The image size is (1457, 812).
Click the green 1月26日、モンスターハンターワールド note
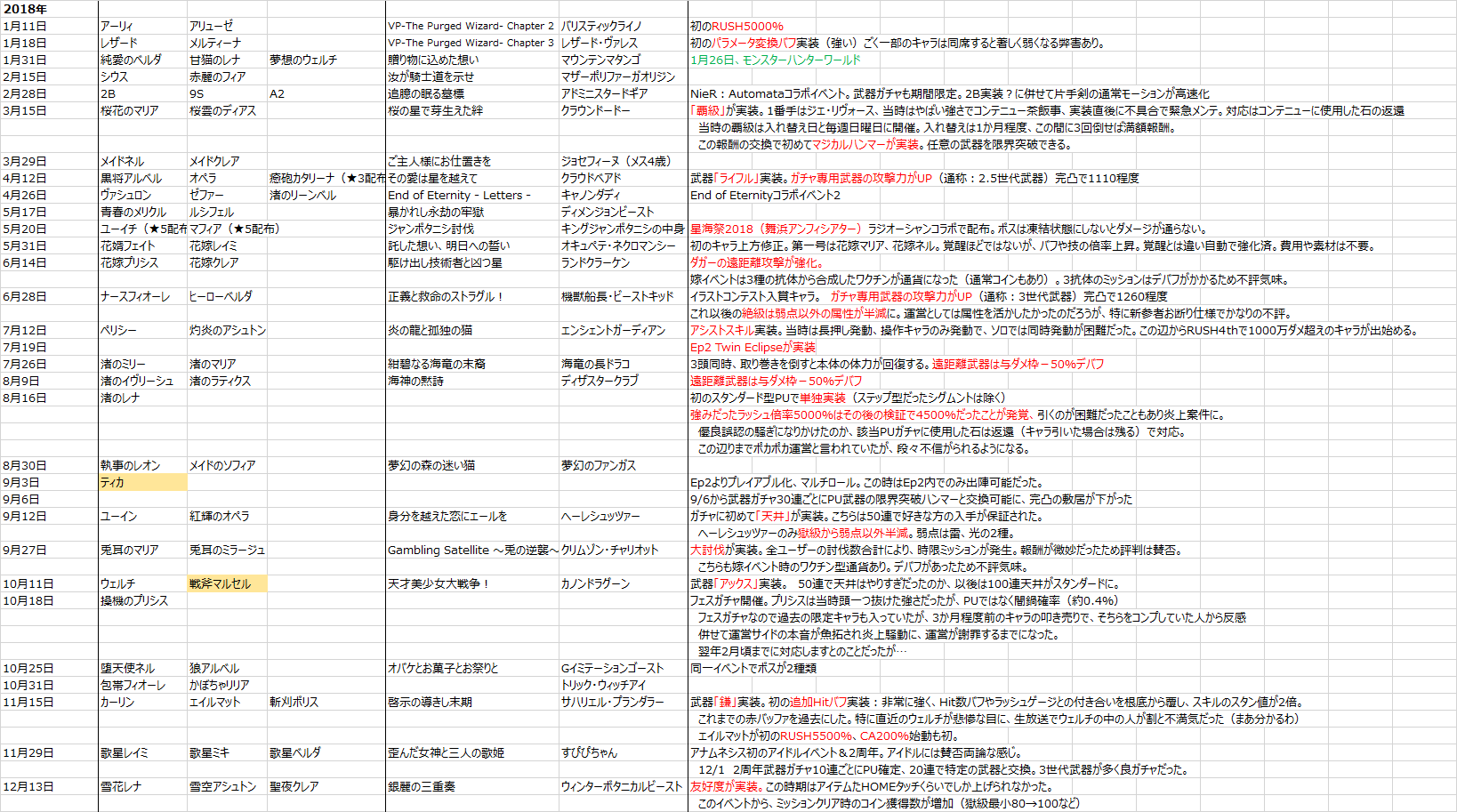[776, 60]
